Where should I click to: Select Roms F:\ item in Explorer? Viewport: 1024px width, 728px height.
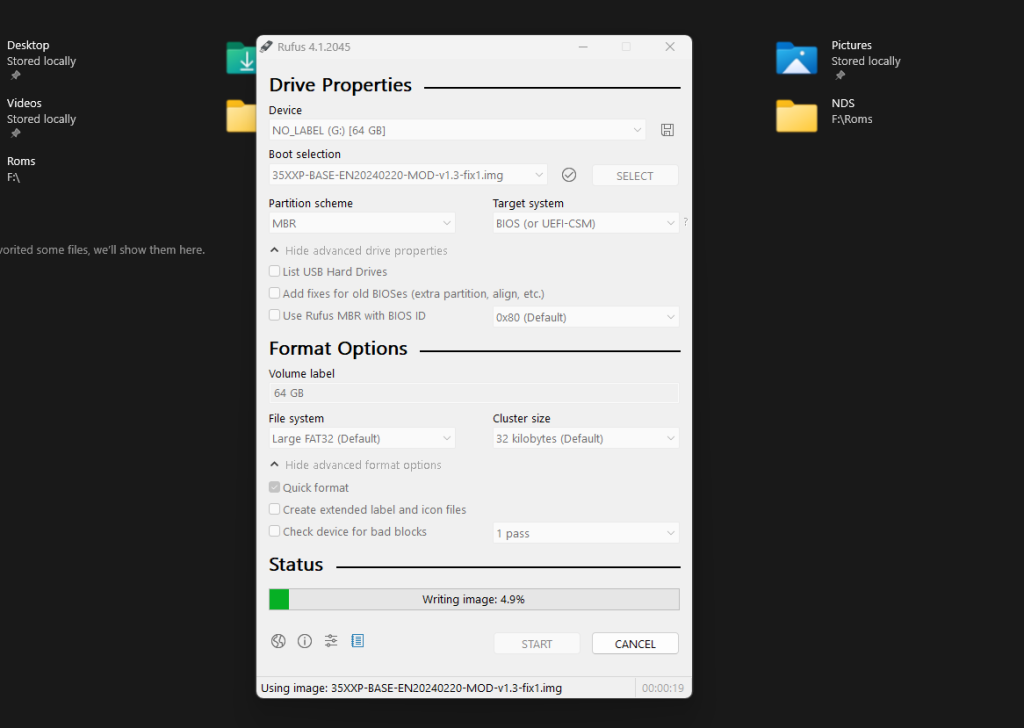[x=21, y=169]
